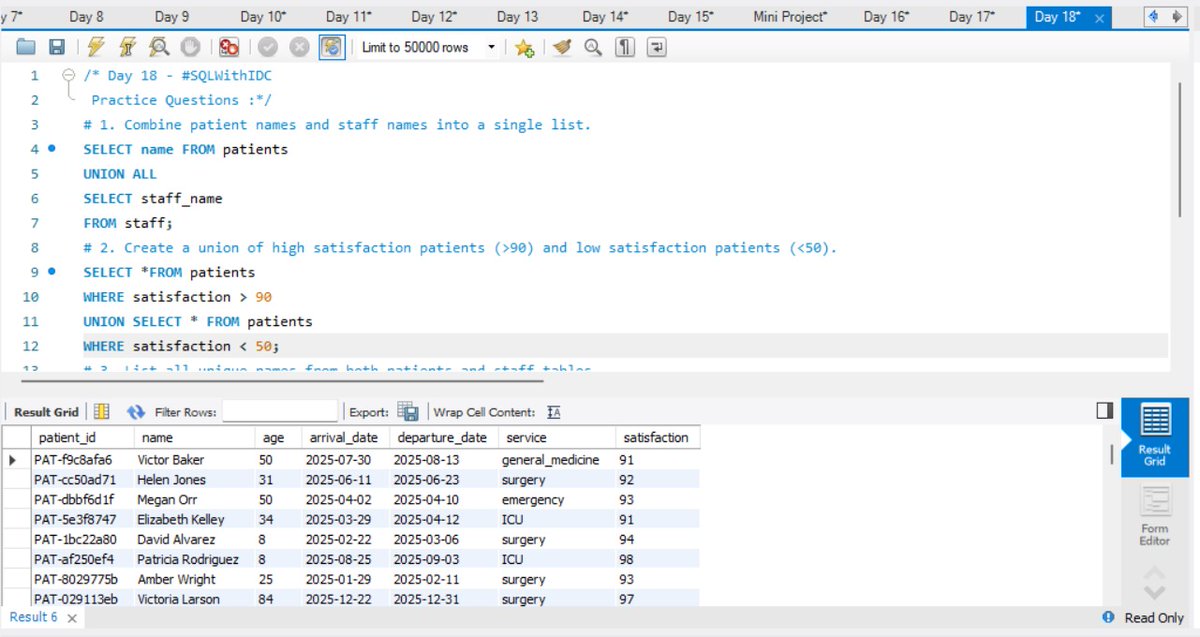The image size is (1200, 637).
Task: Toggle word wrapping in the editor
Action: (656, 47)
